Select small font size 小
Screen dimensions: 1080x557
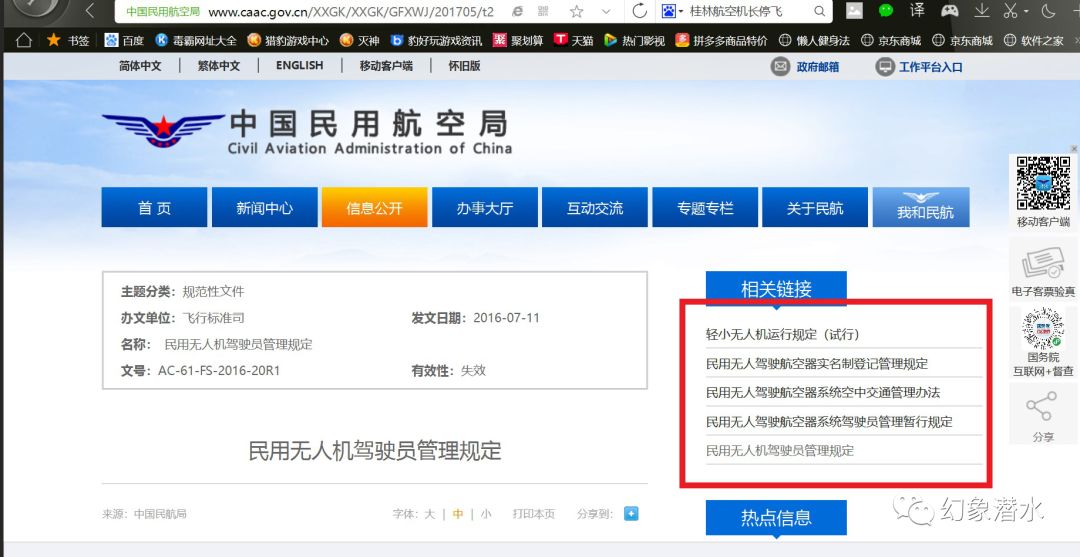[x=486, y=514]
